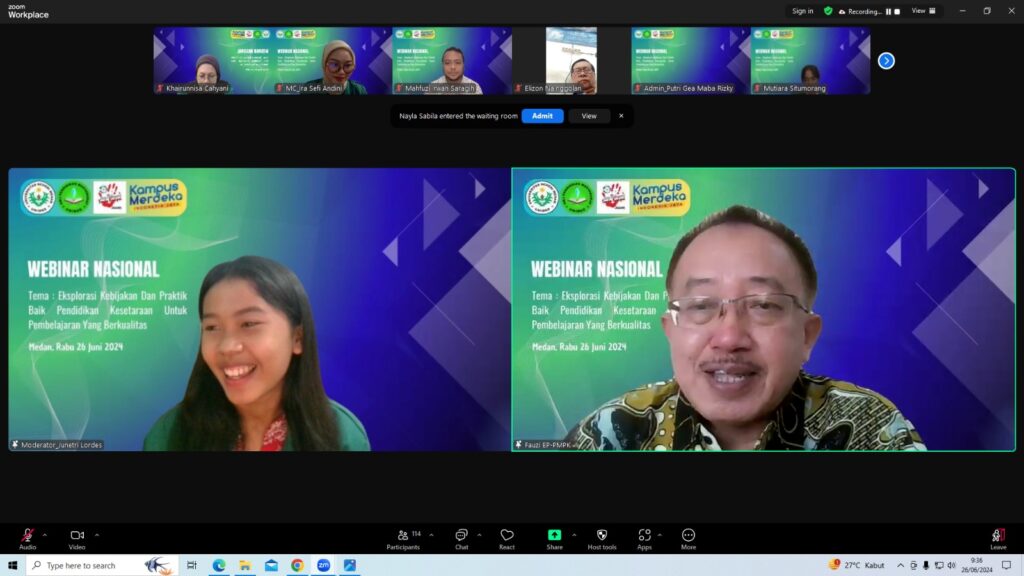Show next participants with the blue arrow
The image size is (1024, 576).
coord(886,61)
